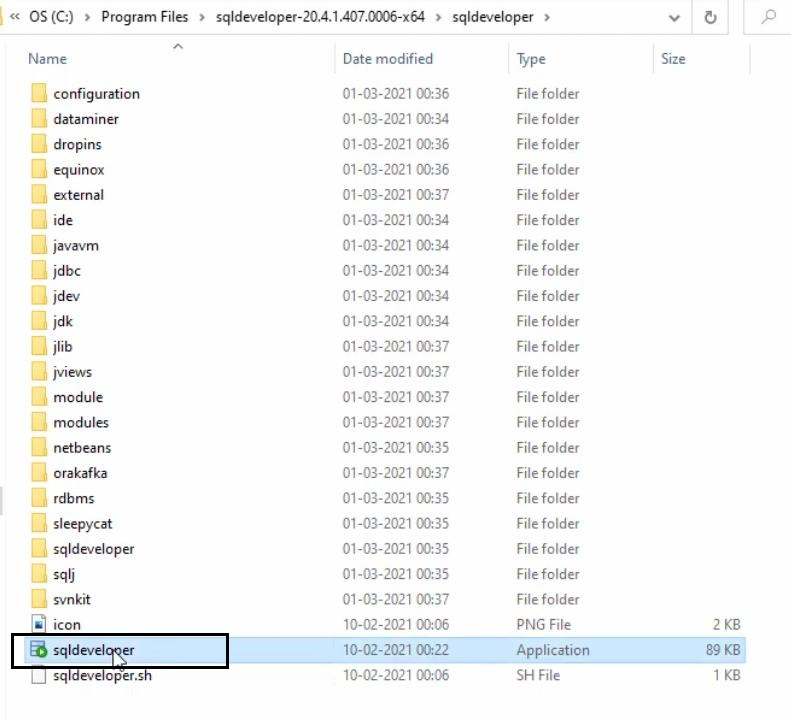Select the icon PNG file icon
This screenshot has width=791, height=720.
point(38,625)
